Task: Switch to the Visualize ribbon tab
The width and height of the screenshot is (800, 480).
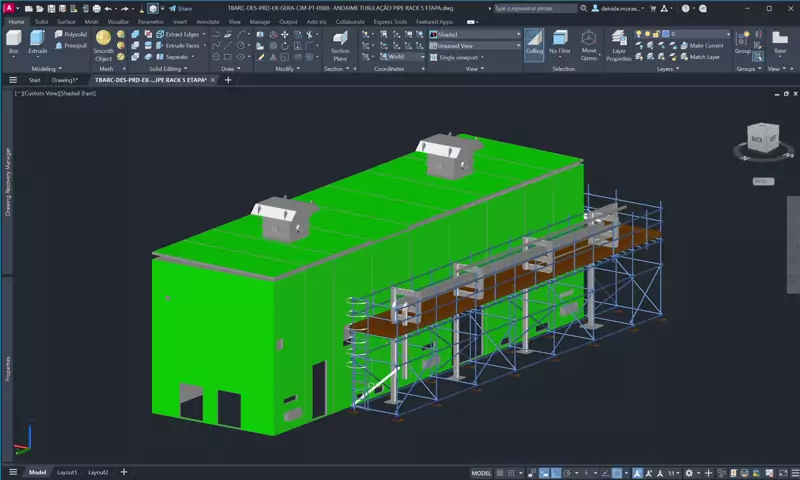Action: click(x=118, y=21)
